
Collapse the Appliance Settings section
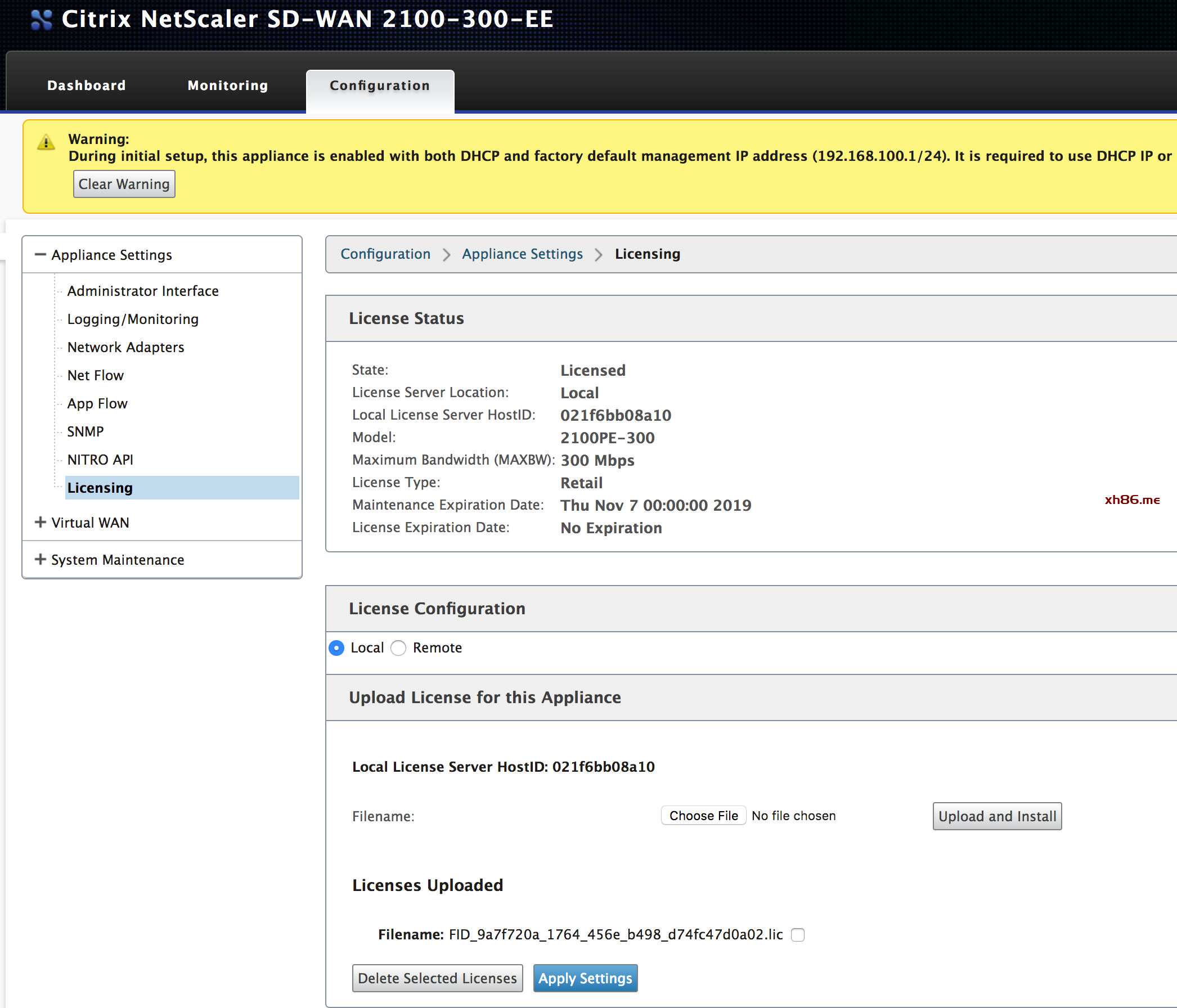41,254
